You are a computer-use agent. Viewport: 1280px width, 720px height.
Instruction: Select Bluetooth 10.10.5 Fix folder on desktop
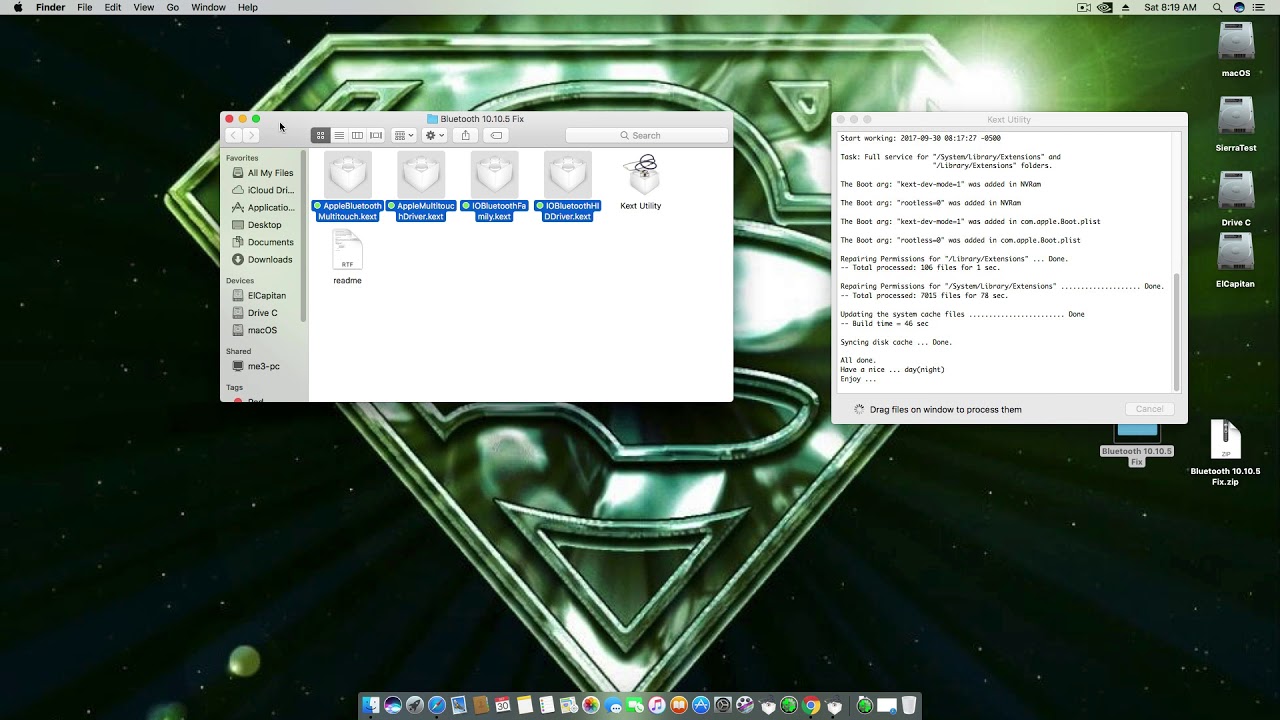[x=1137, y=445]
